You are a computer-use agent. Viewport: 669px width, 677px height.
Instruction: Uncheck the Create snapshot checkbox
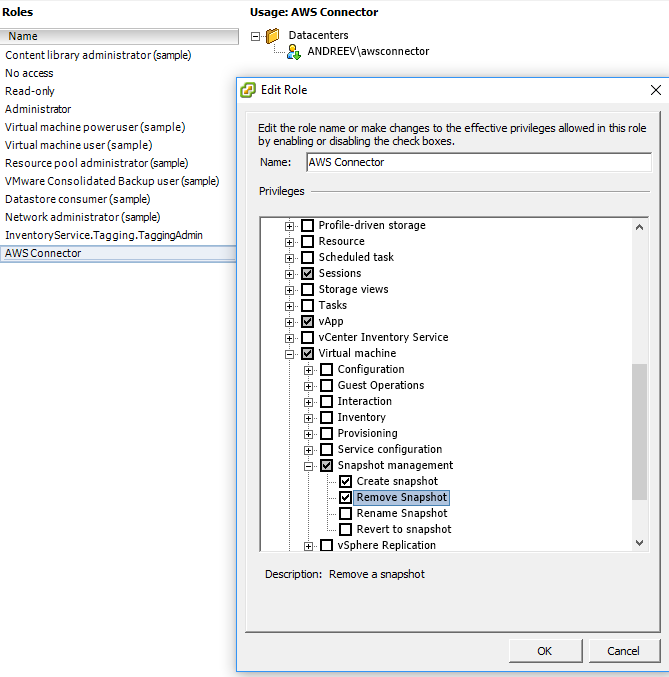(x=346, y=481)
